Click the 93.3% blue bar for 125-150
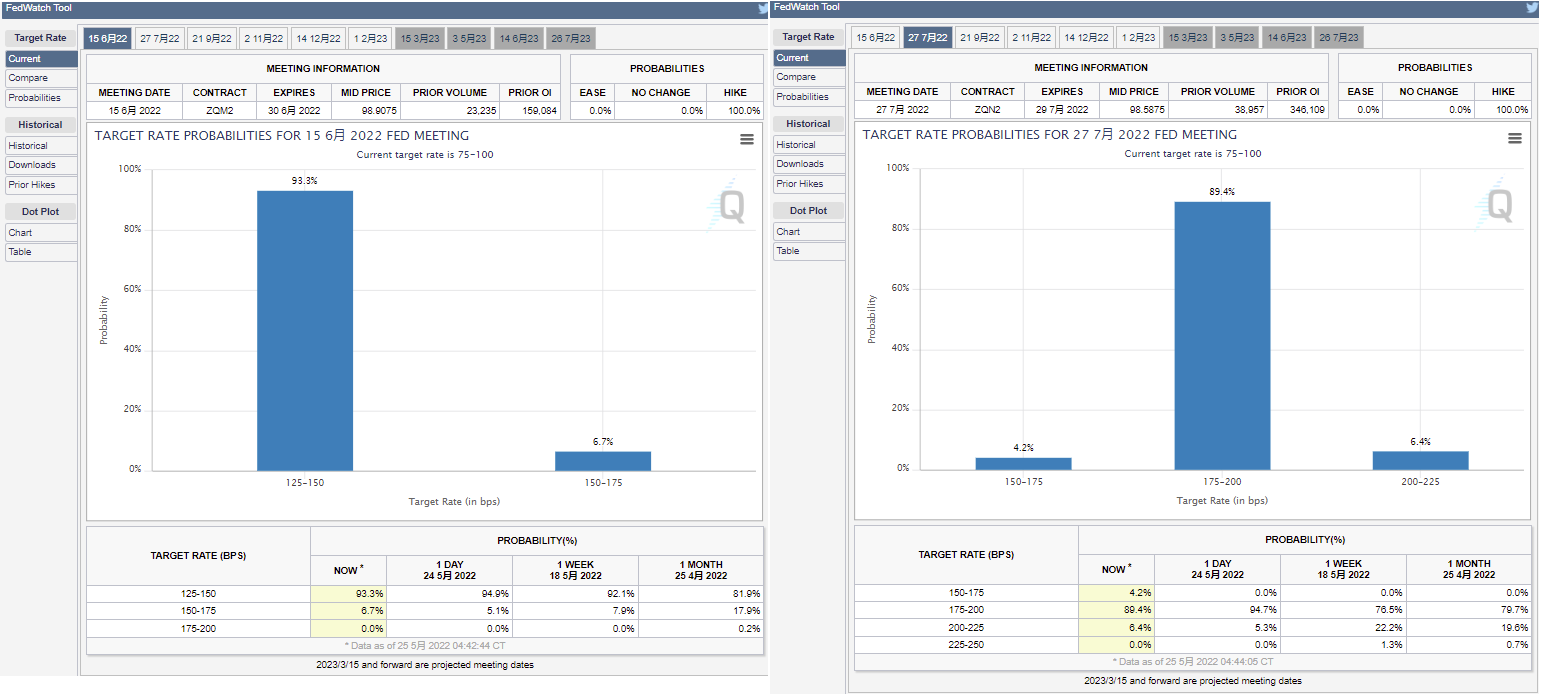Screen dimensions: 1547x694 [x=305, y=330]
